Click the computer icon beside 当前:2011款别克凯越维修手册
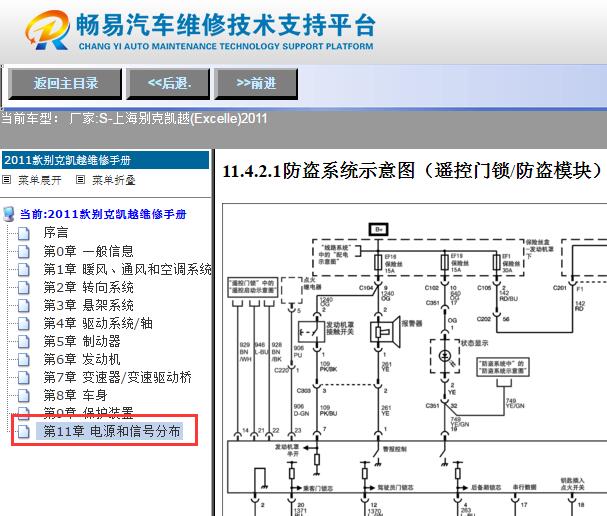 pos(9,214)
